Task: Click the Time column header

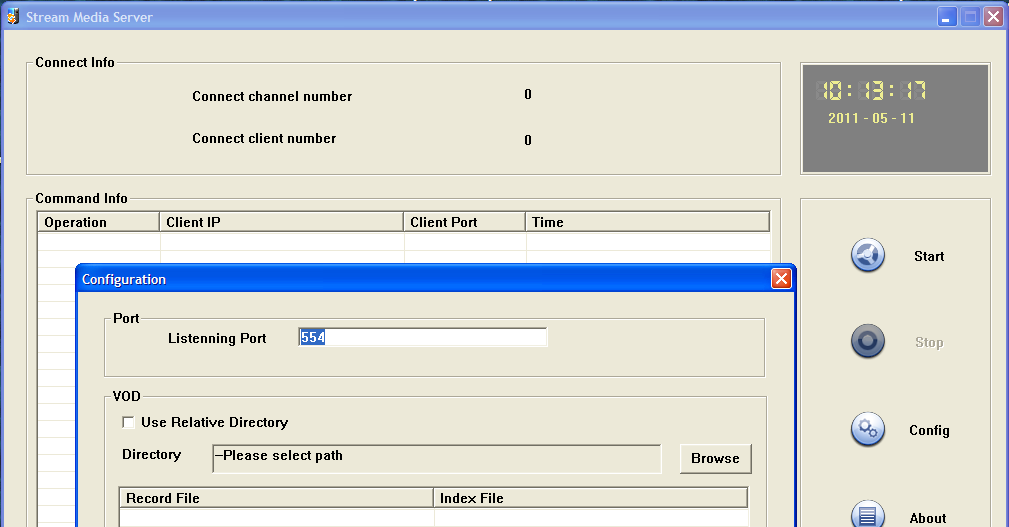Action: (x=647, y=222)
